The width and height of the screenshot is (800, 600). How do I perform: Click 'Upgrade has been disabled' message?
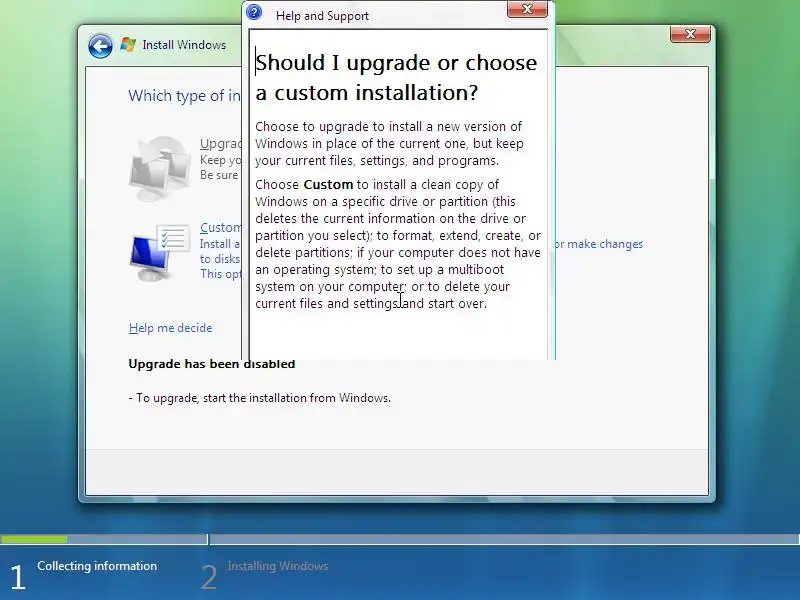pos(212,364)
